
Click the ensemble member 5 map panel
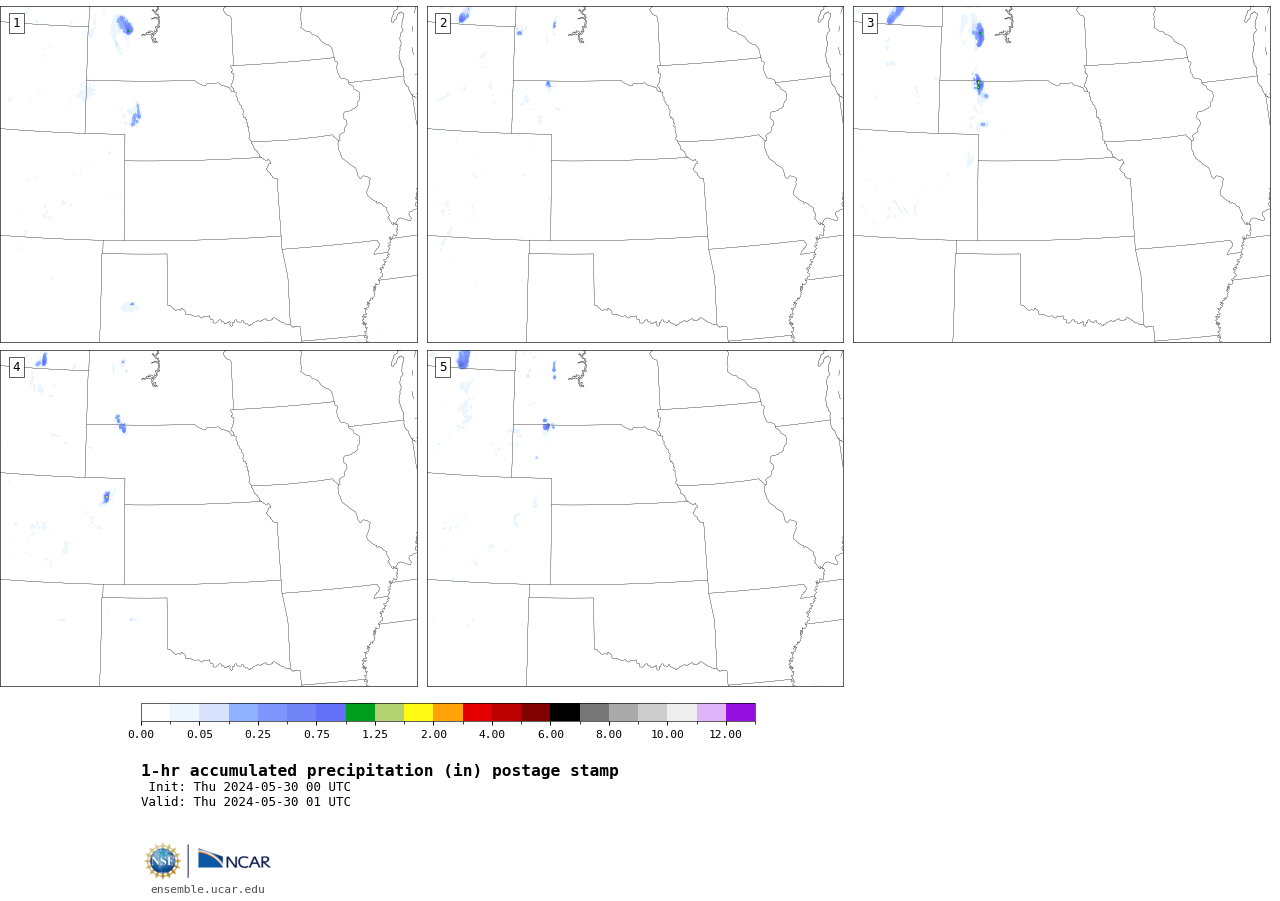click(635, 518)
